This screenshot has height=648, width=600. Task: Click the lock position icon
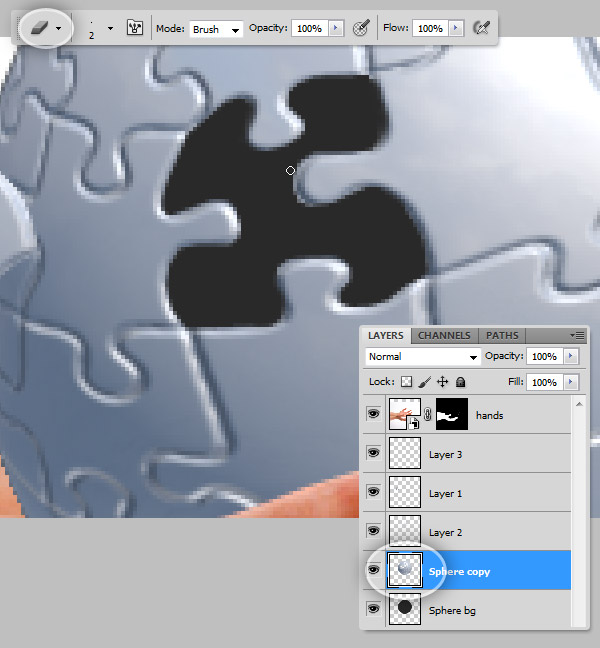pos(442,382)
